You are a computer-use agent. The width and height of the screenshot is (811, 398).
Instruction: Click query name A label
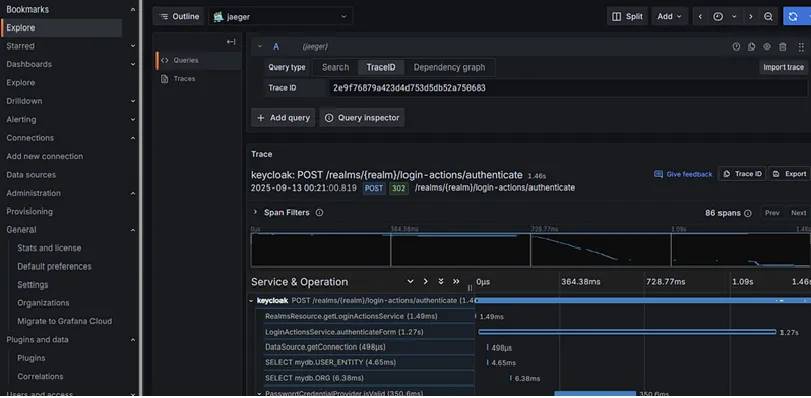pyautogui.click(x=276, y=47)
